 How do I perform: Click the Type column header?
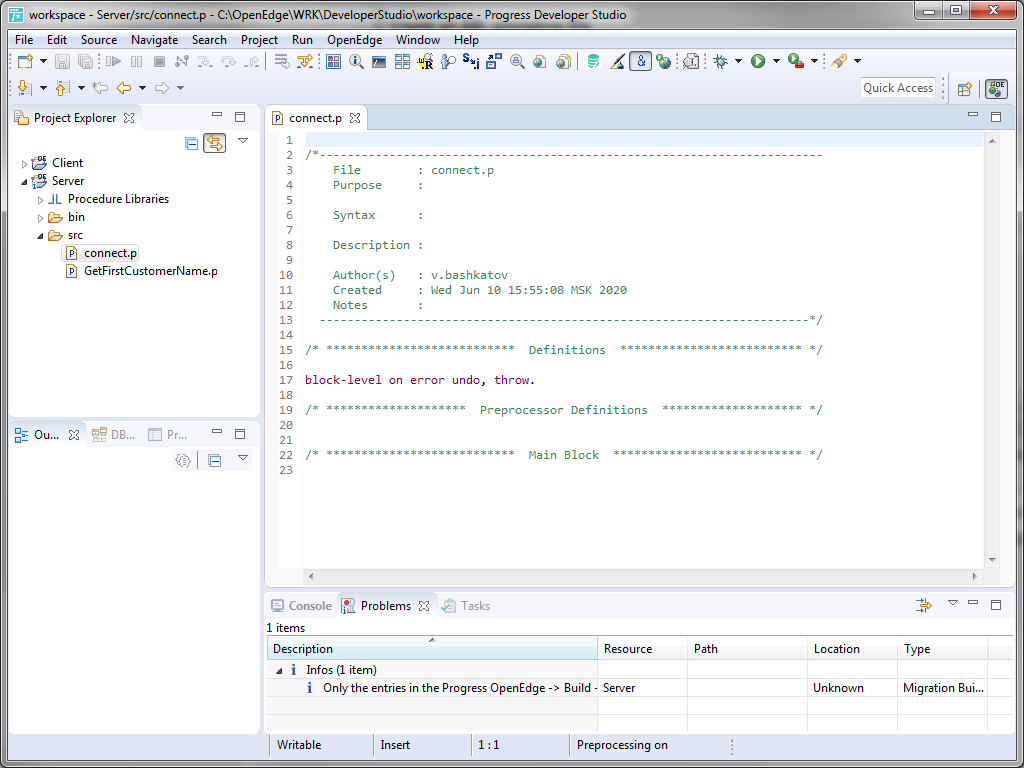tap(943, 649)
